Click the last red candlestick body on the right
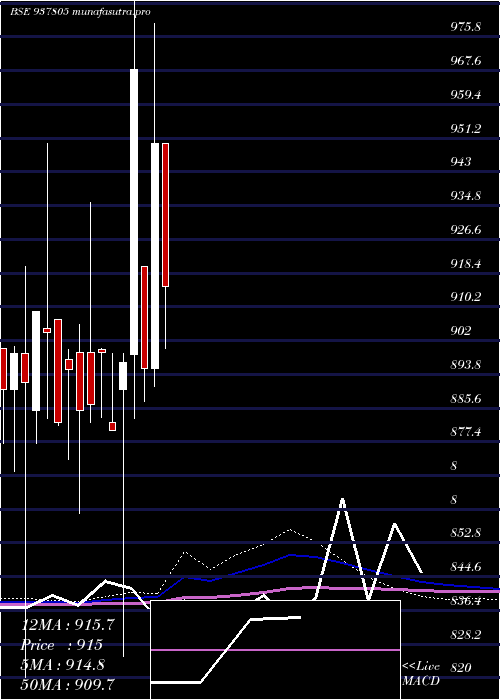500x700 pixels. [x=165, y=215]
